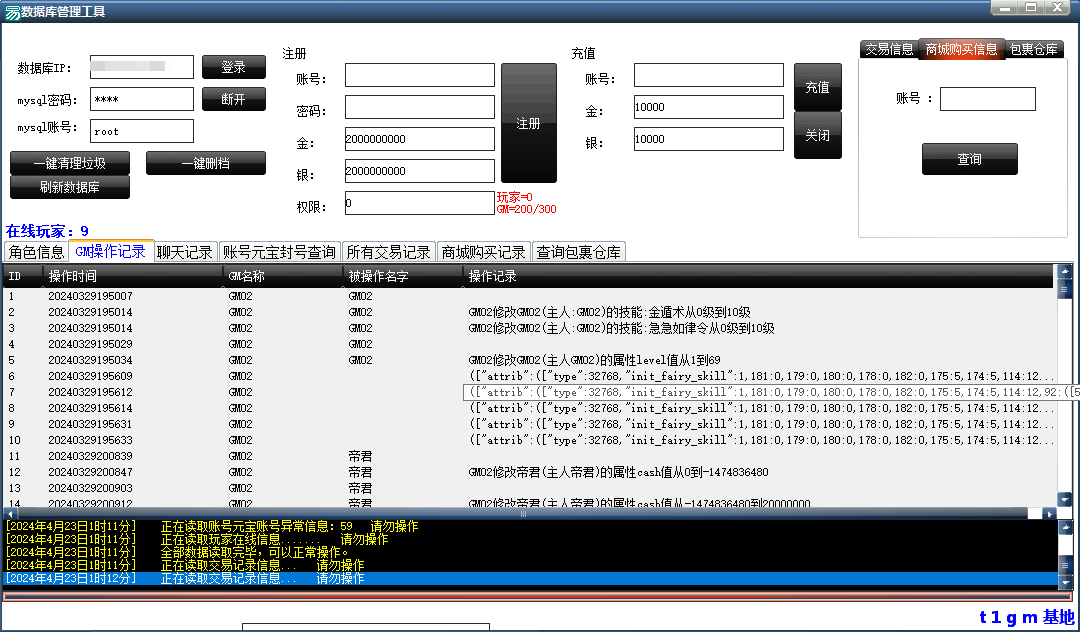Click the 数据库IP input field
Viewport: 1080px width, 632px height.
[141, 67]
